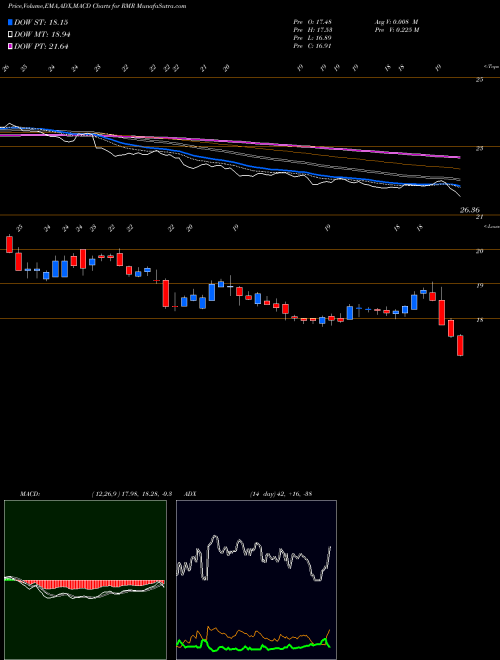Select the DOW ST: 18.15 legend label
Viewport: 500px width, 660px height.
(x=41, y=22)
